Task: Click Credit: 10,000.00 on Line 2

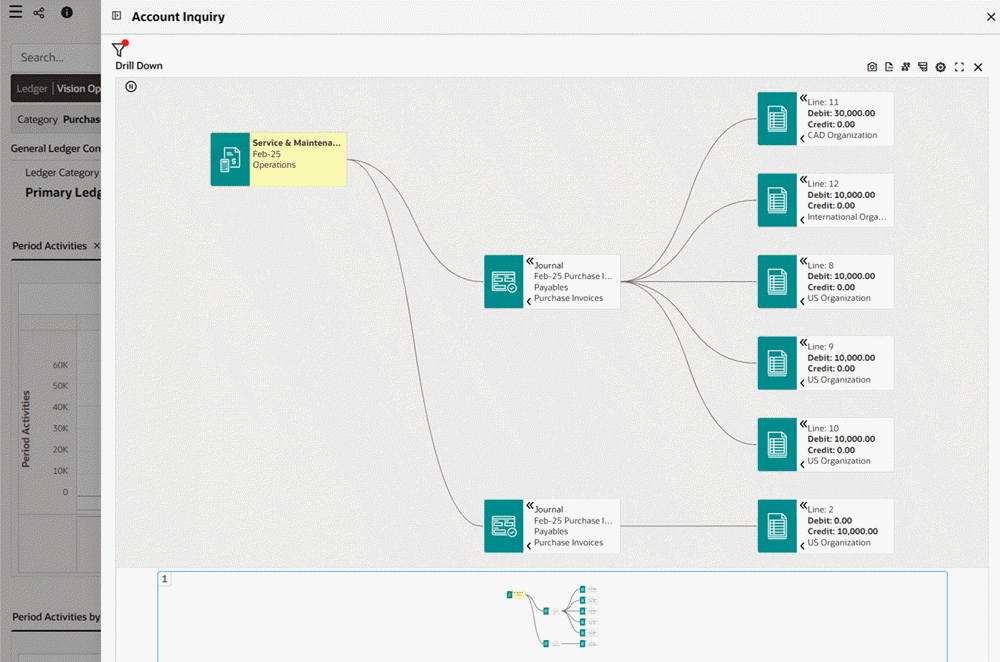Action: click(x=842, y=531)
